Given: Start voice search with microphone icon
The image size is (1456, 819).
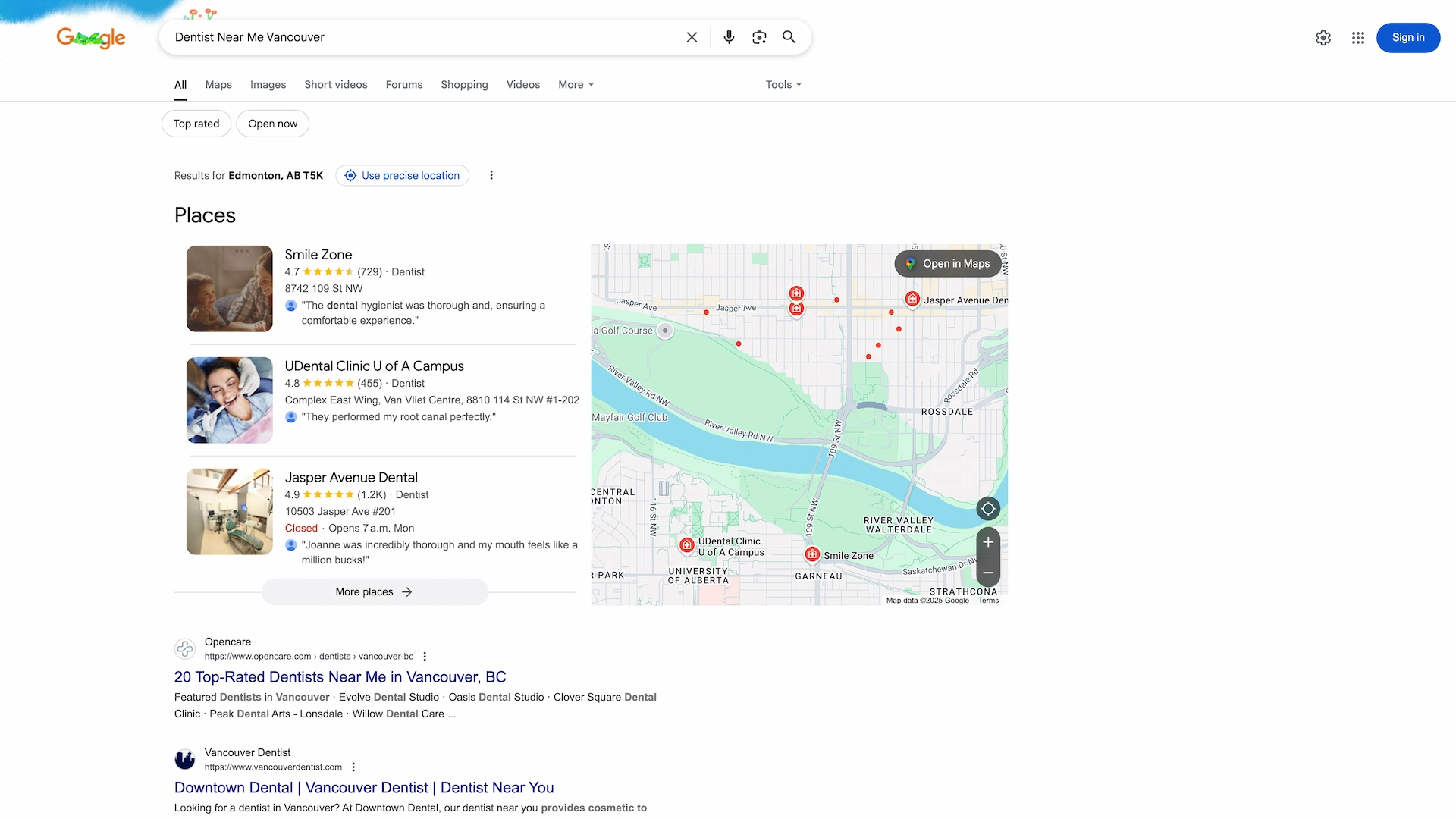Looking at the screenshot, I should pos(729,37).
